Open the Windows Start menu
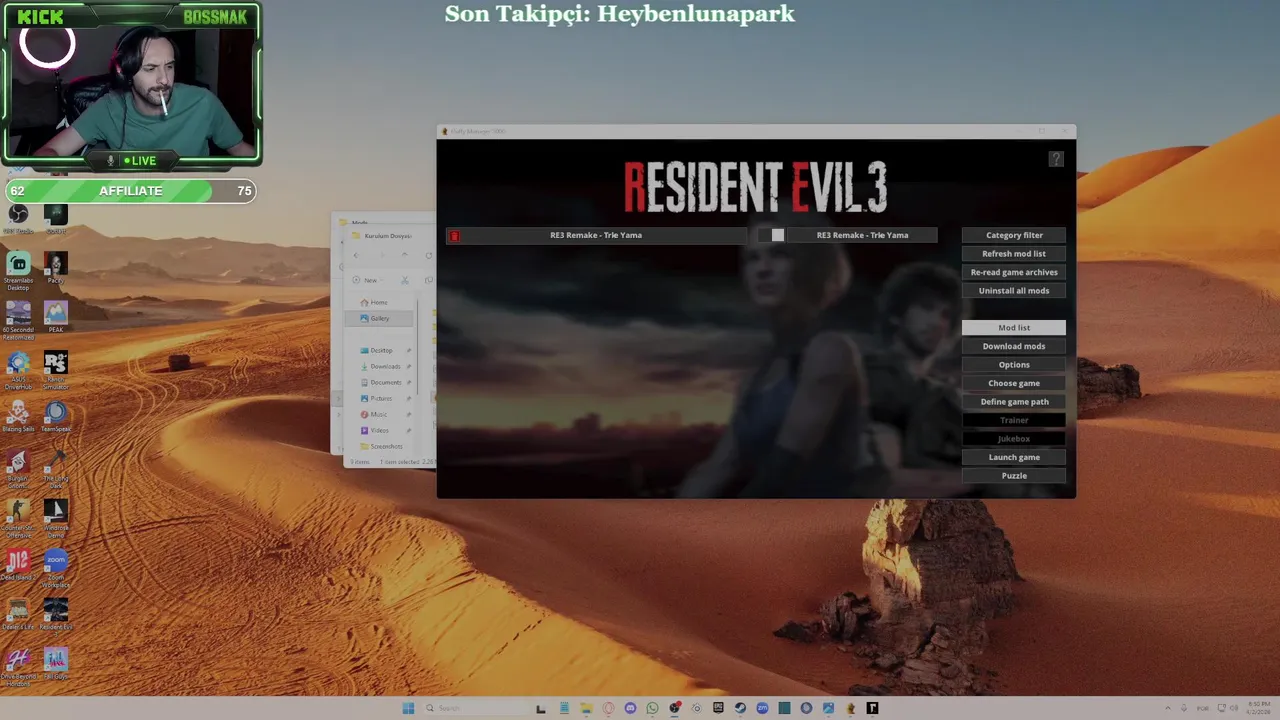 [x=408, y=708]
